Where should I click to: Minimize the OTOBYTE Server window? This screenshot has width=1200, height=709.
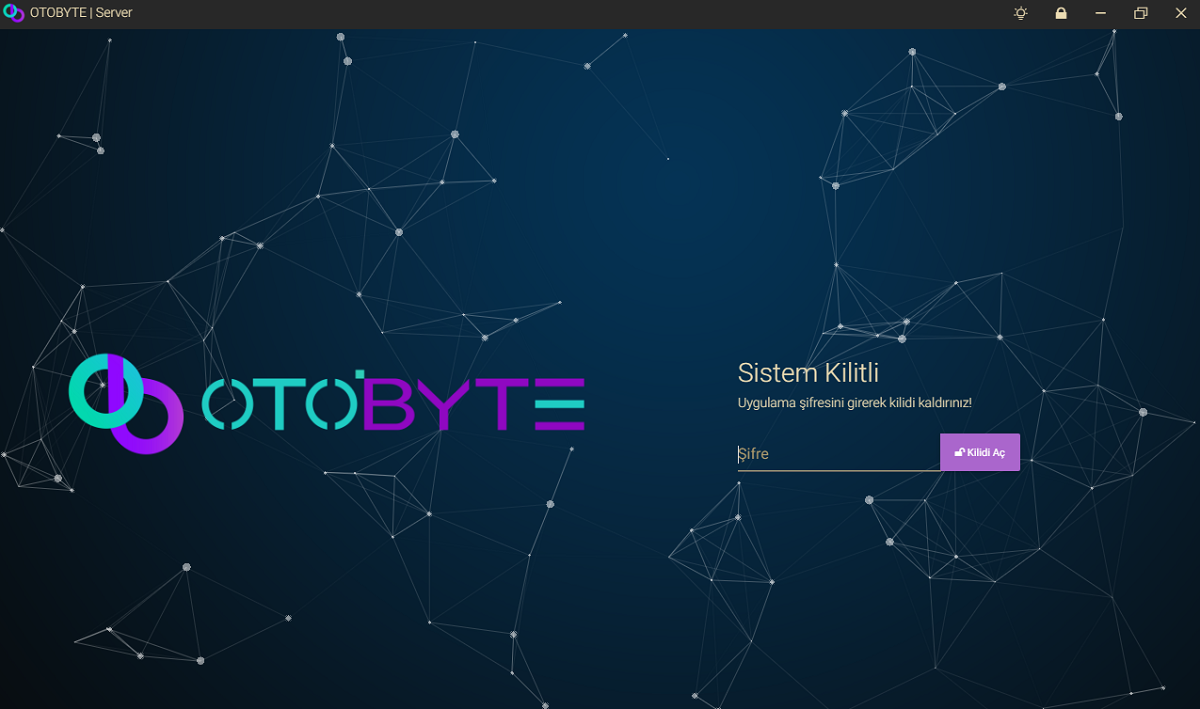coord(1101,13)
